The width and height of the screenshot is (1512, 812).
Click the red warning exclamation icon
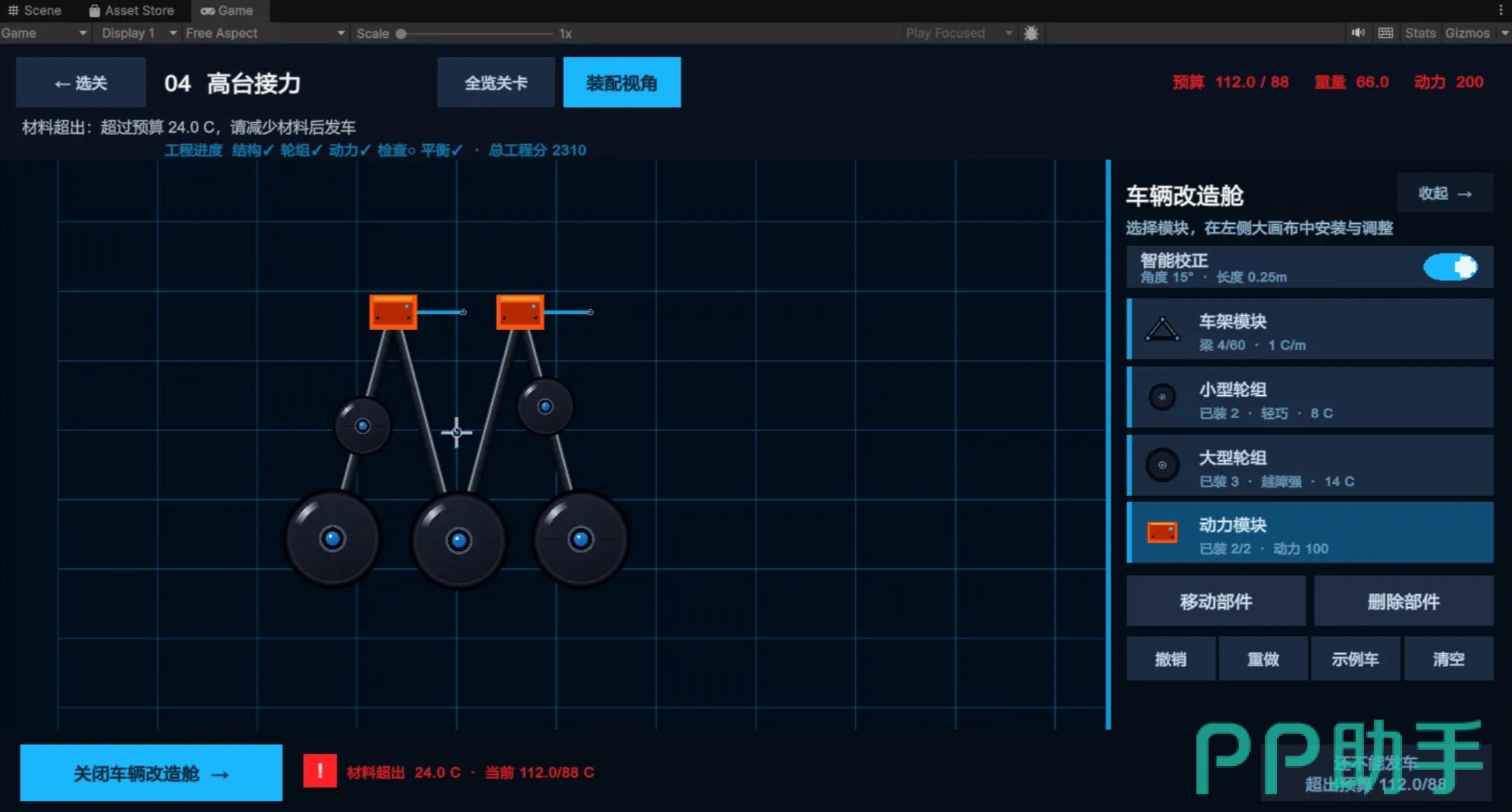coord(320,771)
